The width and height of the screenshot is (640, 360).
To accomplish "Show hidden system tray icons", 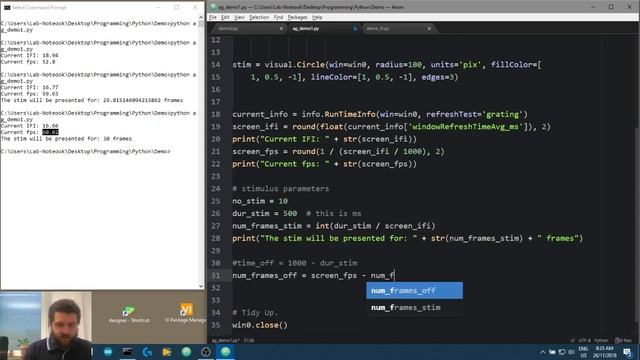I will tap(542, 352).
